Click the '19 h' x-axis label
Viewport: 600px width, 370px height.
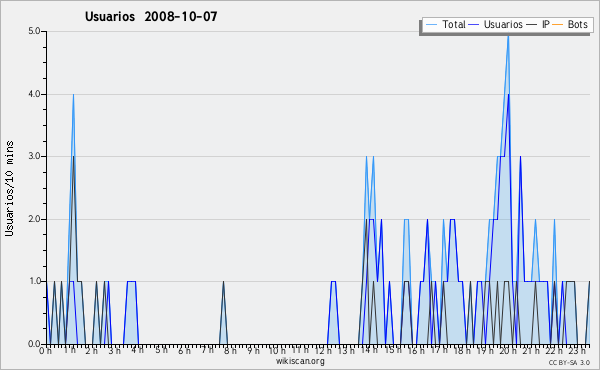485,351
